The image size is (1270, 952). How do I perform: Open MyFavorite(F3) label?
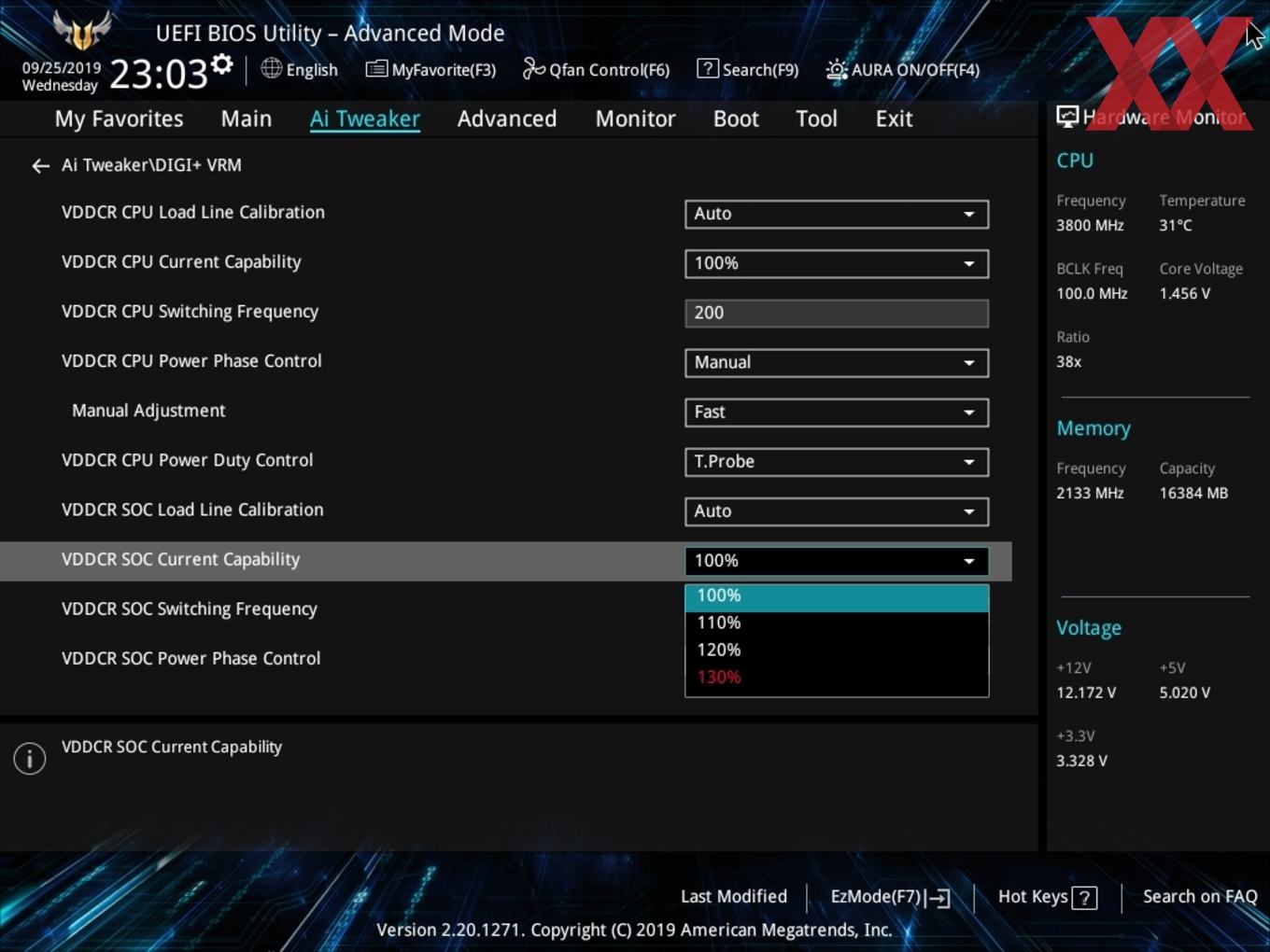tap(444, 70)
